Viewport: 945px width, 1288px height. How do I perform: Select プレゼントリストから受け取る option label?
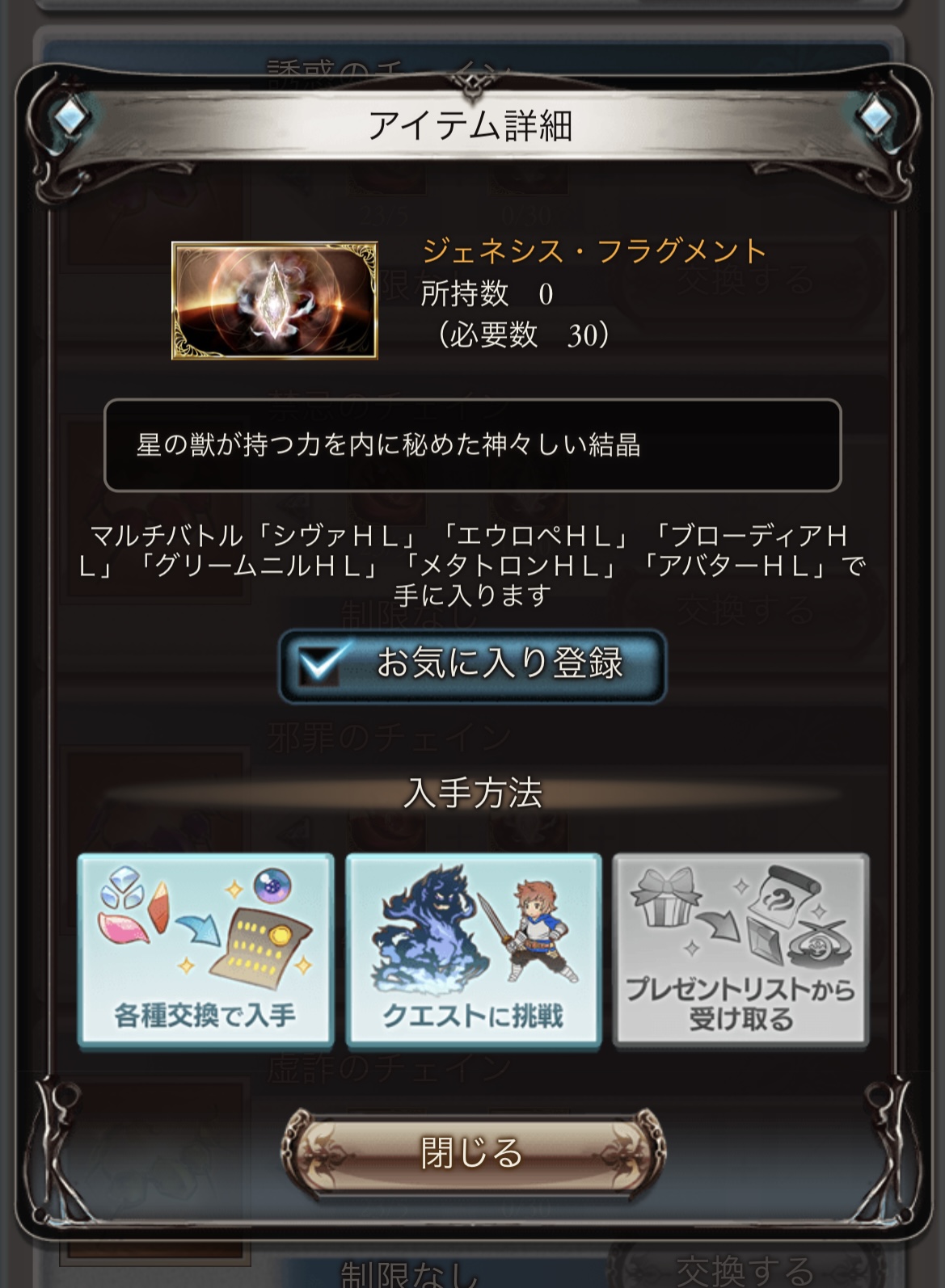tap(740, 1004)
